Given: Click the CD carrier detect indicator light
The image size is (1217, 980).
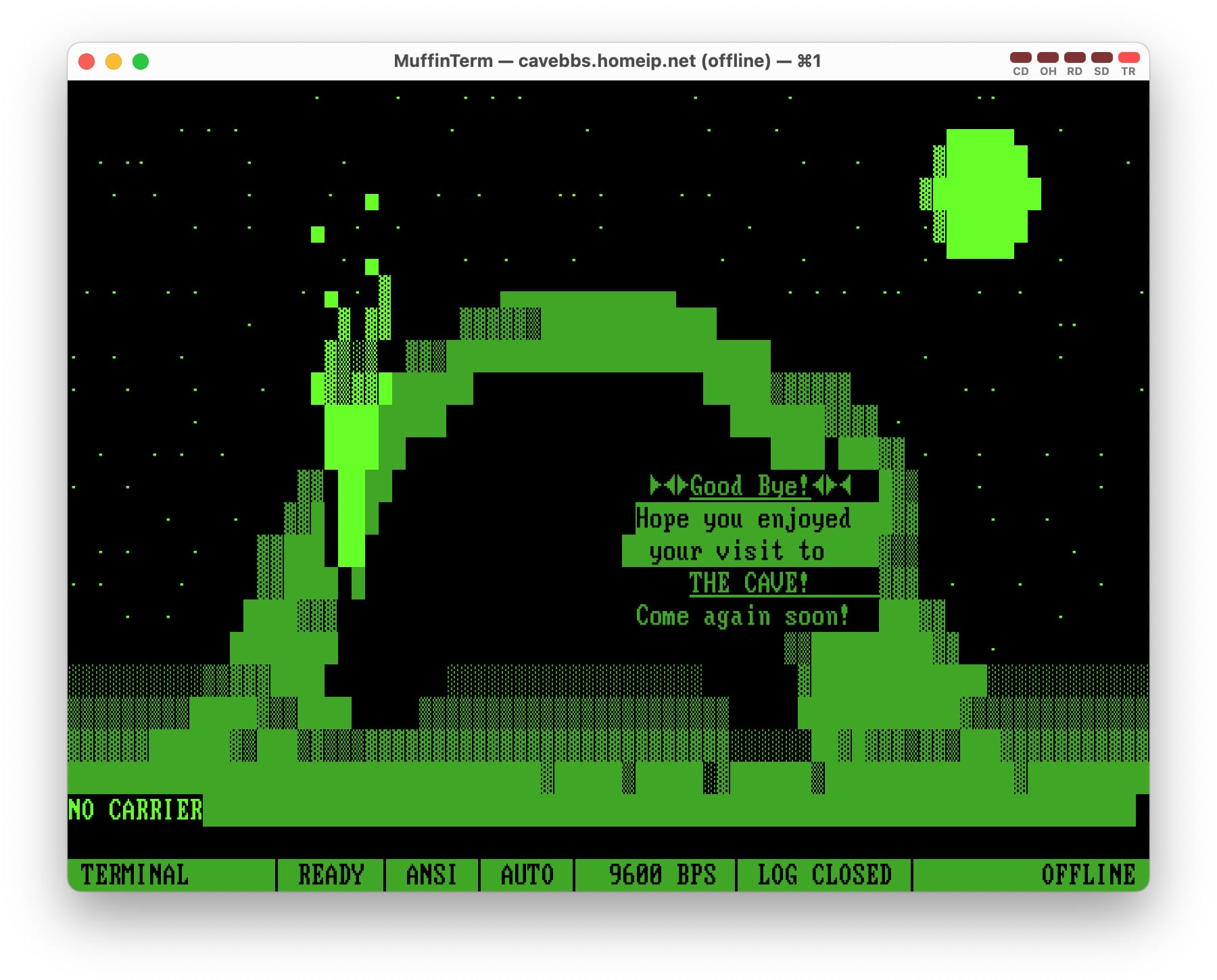Looking at the screenshot, I should coord(1020,58).
